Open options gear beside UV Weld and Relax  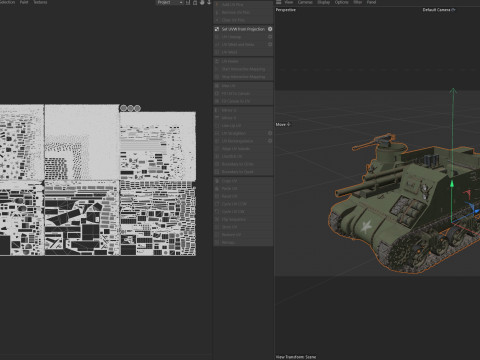pos(270,44)
